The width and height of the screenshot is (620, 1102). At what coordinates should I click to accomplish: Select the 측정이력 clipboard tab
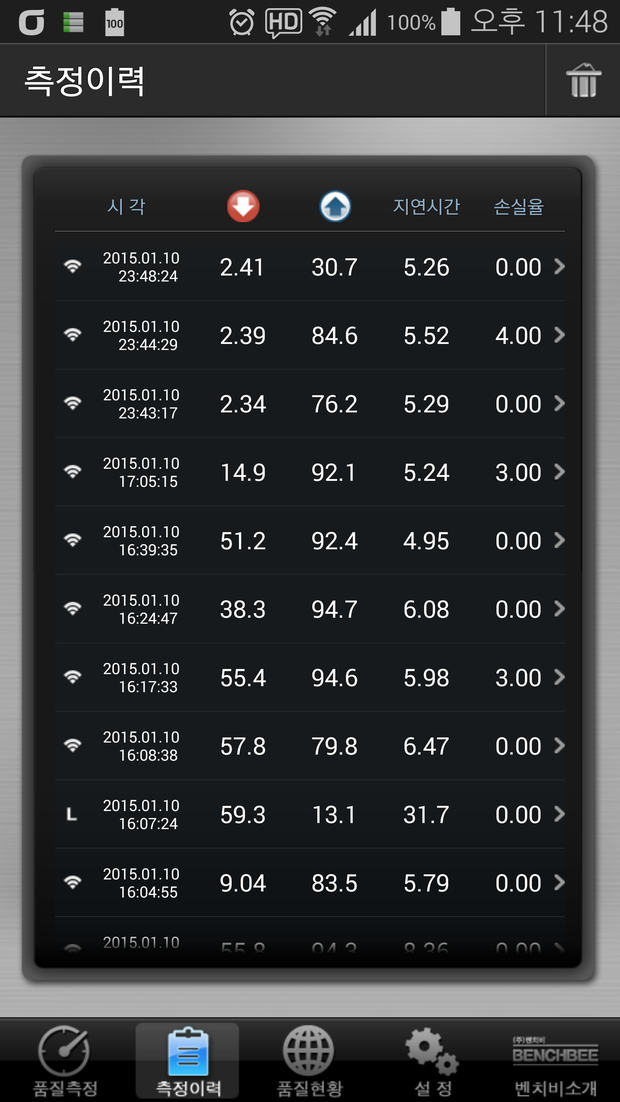pyautogui.click(x=187, y=1061)
